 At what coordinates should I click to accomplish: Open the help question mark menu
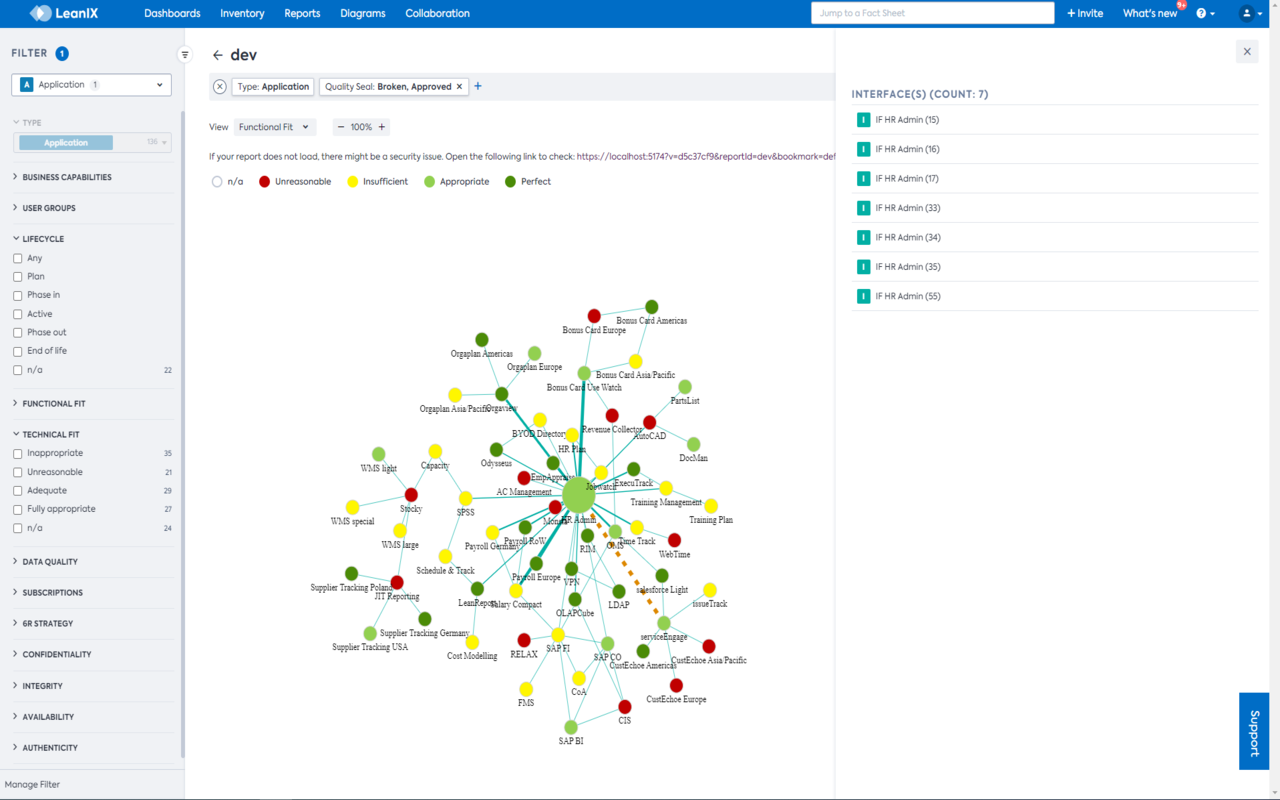pyautogui.click(x=1206, y=13)
